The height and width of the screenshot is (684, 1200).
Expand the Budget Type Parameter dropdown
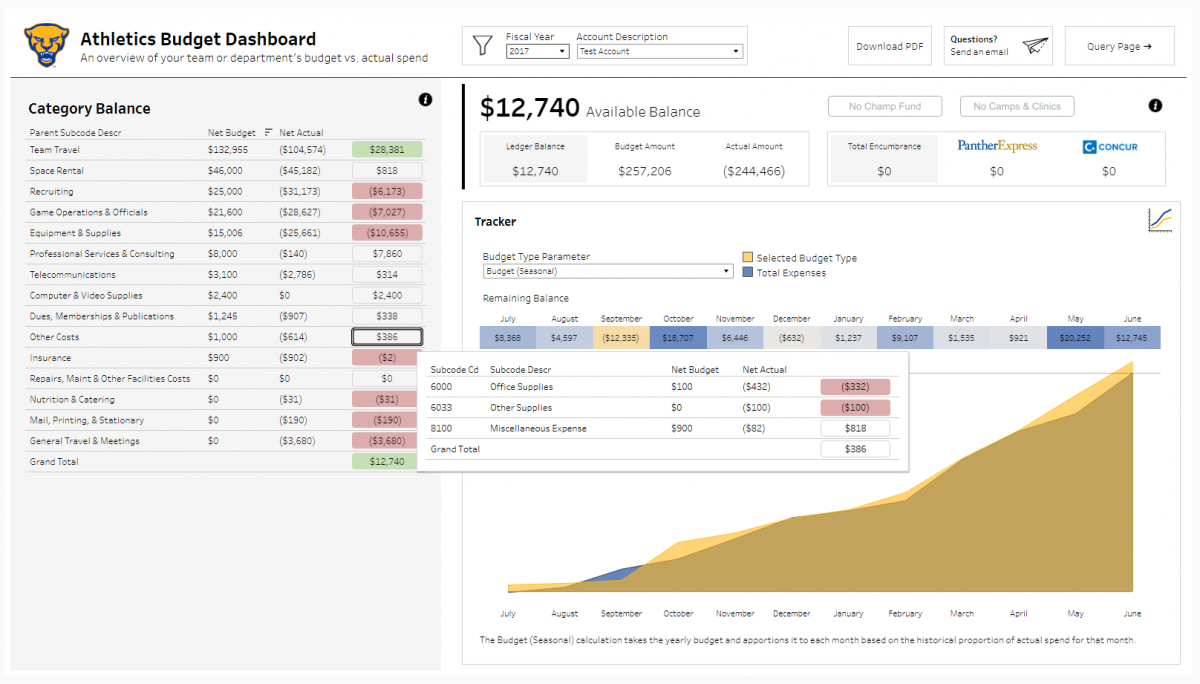click(x=608, y=271)
